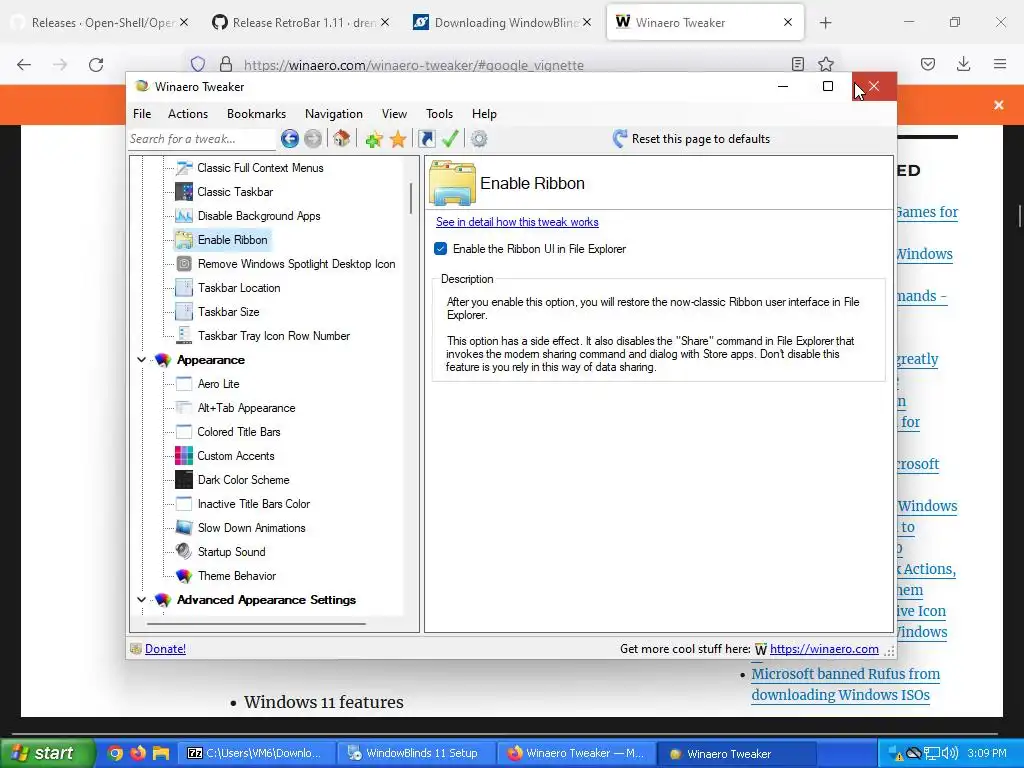Viewport: 1024px width, 768px height.
Task: Open new tab with plus button
Action: coord(825,23)
